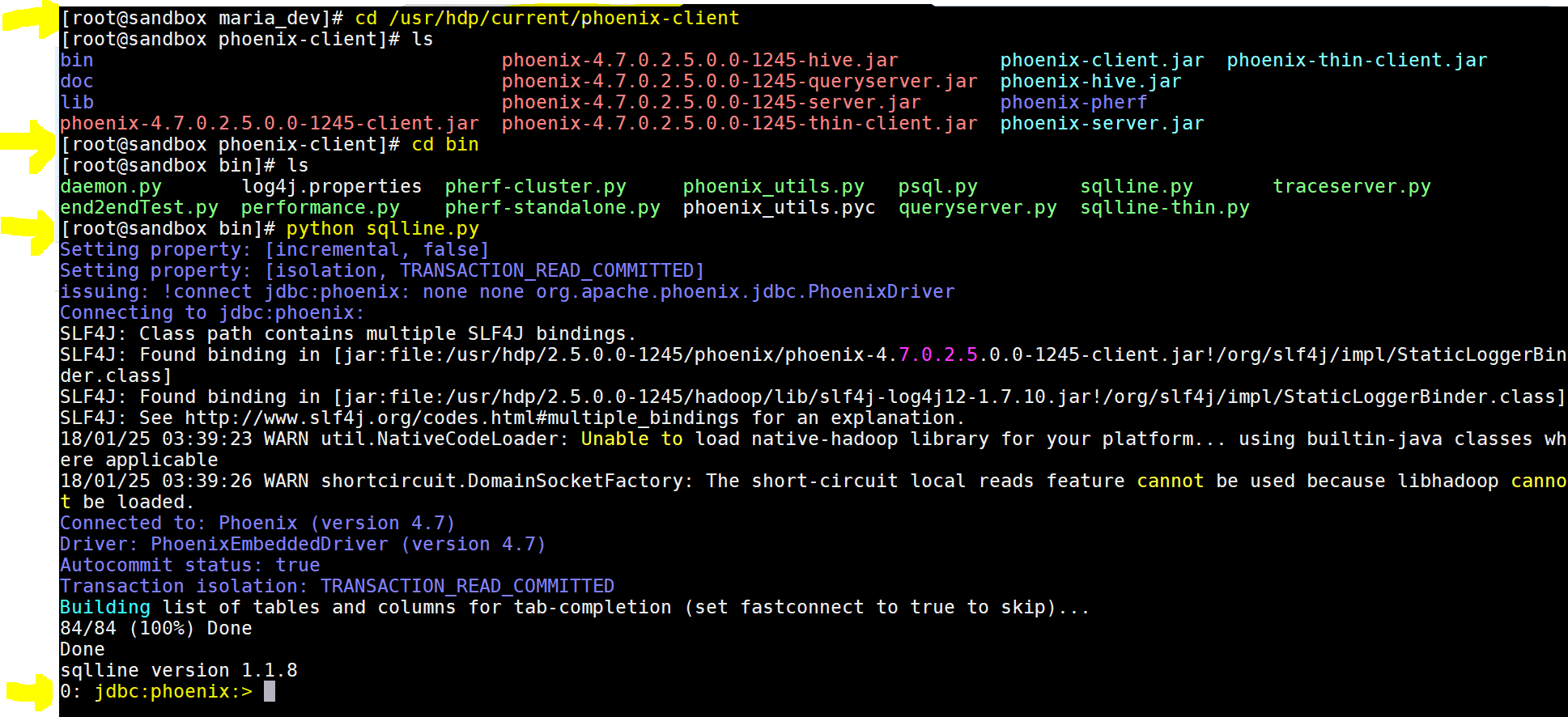This screenshot has height=717, width=1568.
Task: Click the 'cd bin' command text
Action: point(445,145)
